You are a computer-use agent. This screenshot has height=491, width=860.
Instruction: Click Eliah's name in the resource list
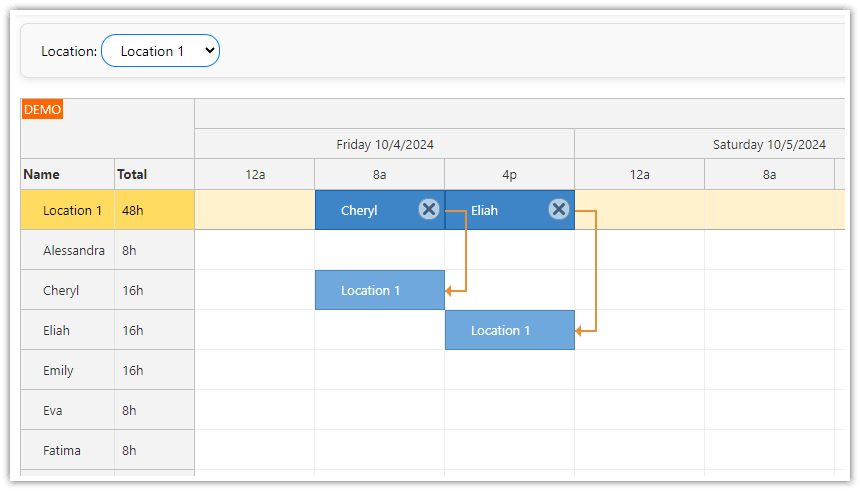point(57,330)
